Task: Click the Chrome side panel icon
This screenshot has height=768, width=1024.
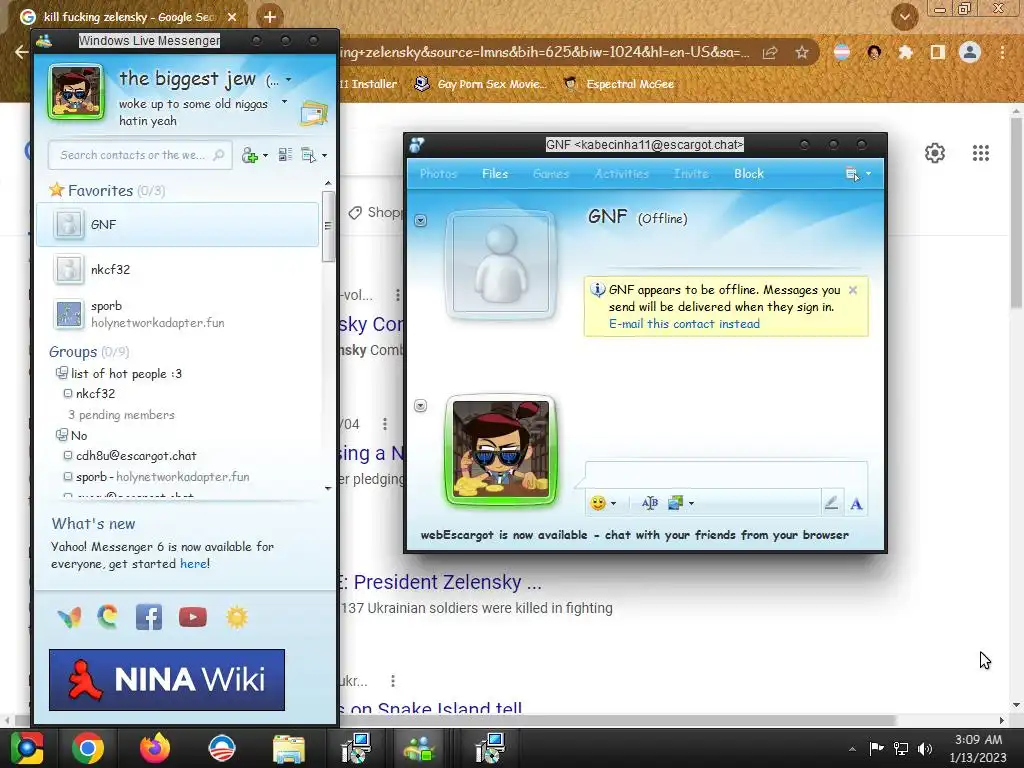Action: (x=938, y=52)
